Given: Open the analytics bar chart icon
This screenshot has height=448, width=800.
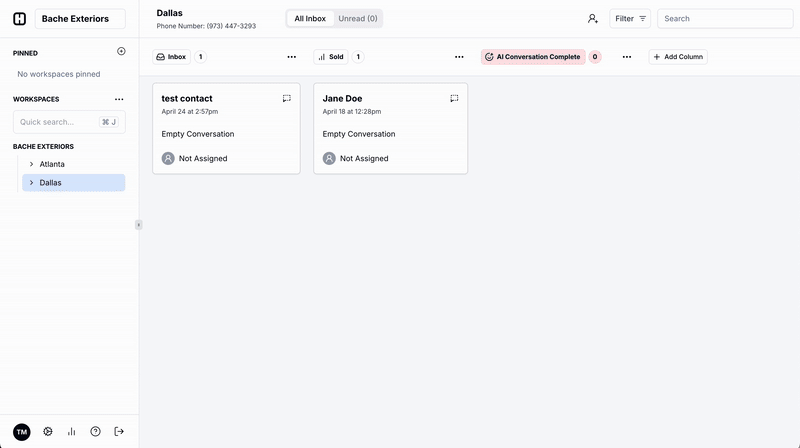Looking at the screenshot, I should click(x=71, y=432).
